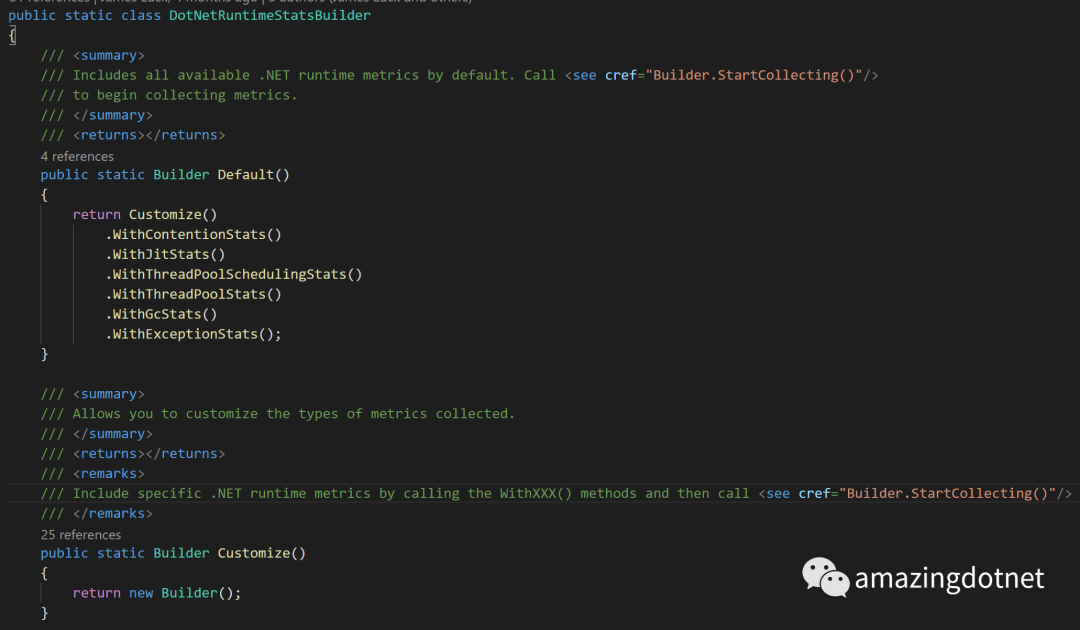Click the WithExceptionStats() method call
This screenshot has width=1080, height=630.
194,334
